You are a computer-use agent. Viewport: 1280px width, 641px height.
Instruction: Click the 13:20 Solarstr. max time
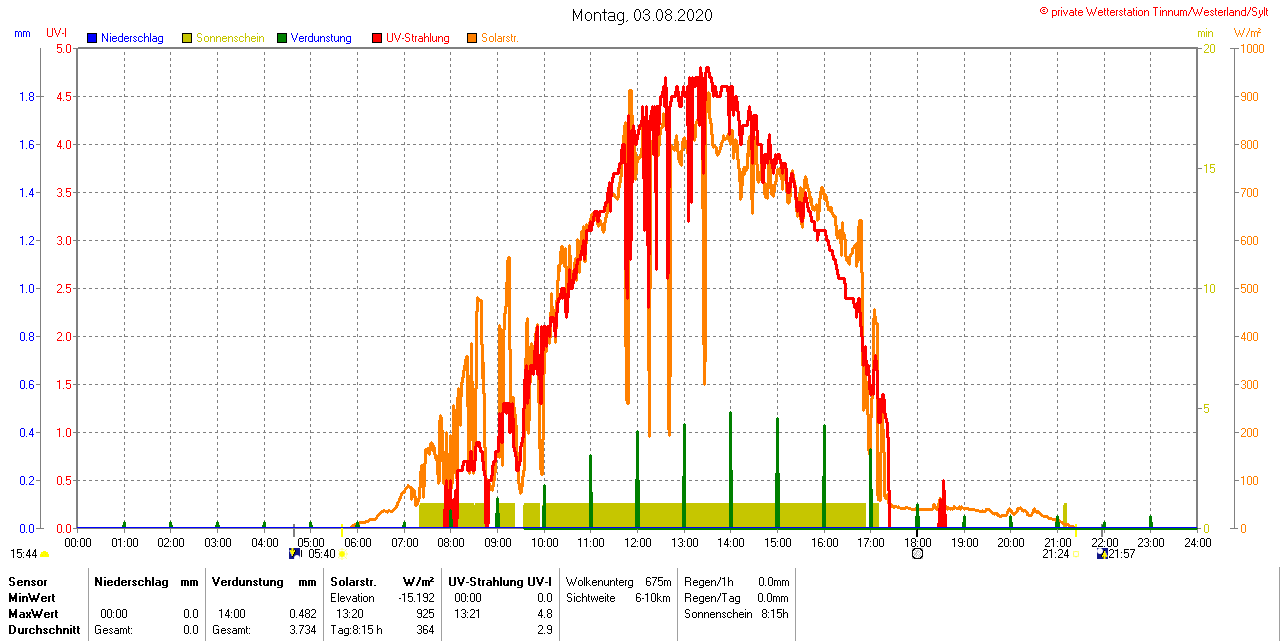click(x=349, y=613)
